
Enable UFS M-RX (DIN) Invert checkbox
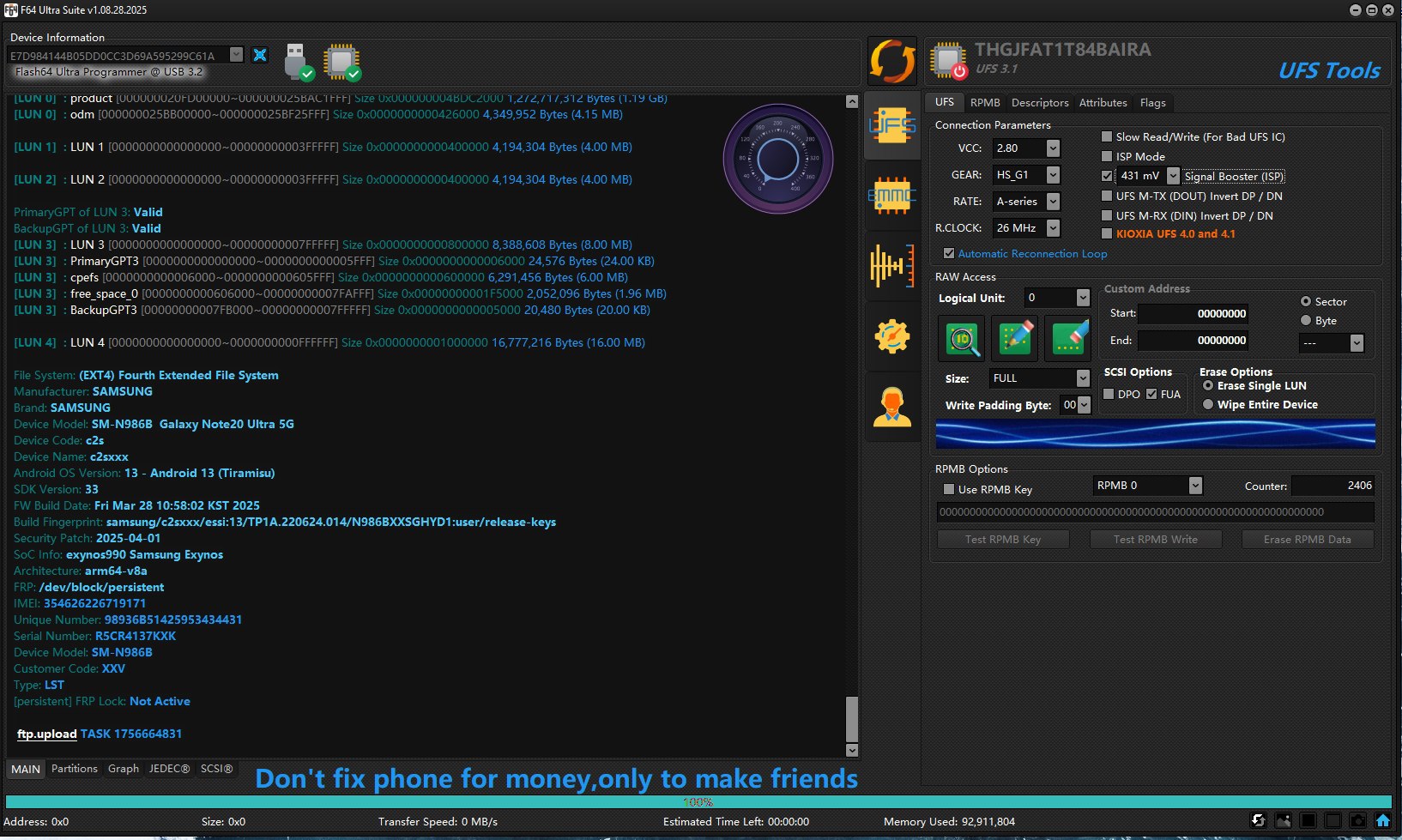coord(1107,215)
